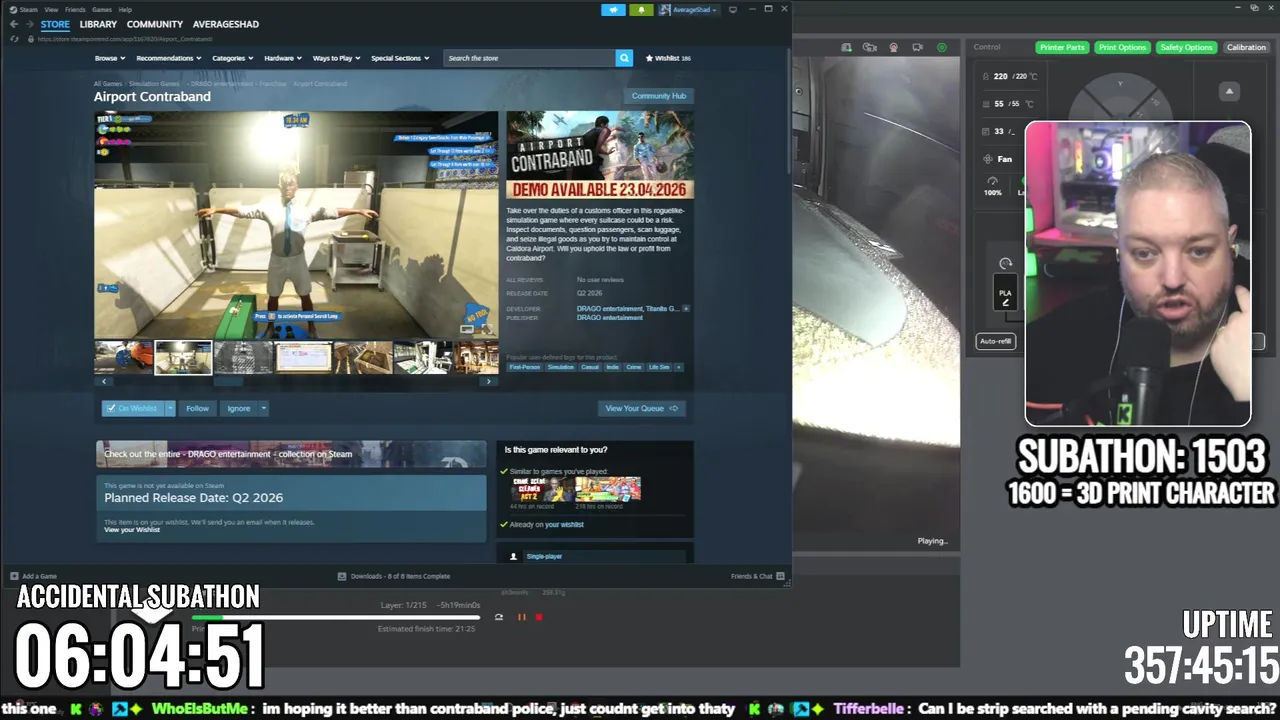Open the Help menu
This screenshot has height=720, width=1280.
(x=125, y=9)
